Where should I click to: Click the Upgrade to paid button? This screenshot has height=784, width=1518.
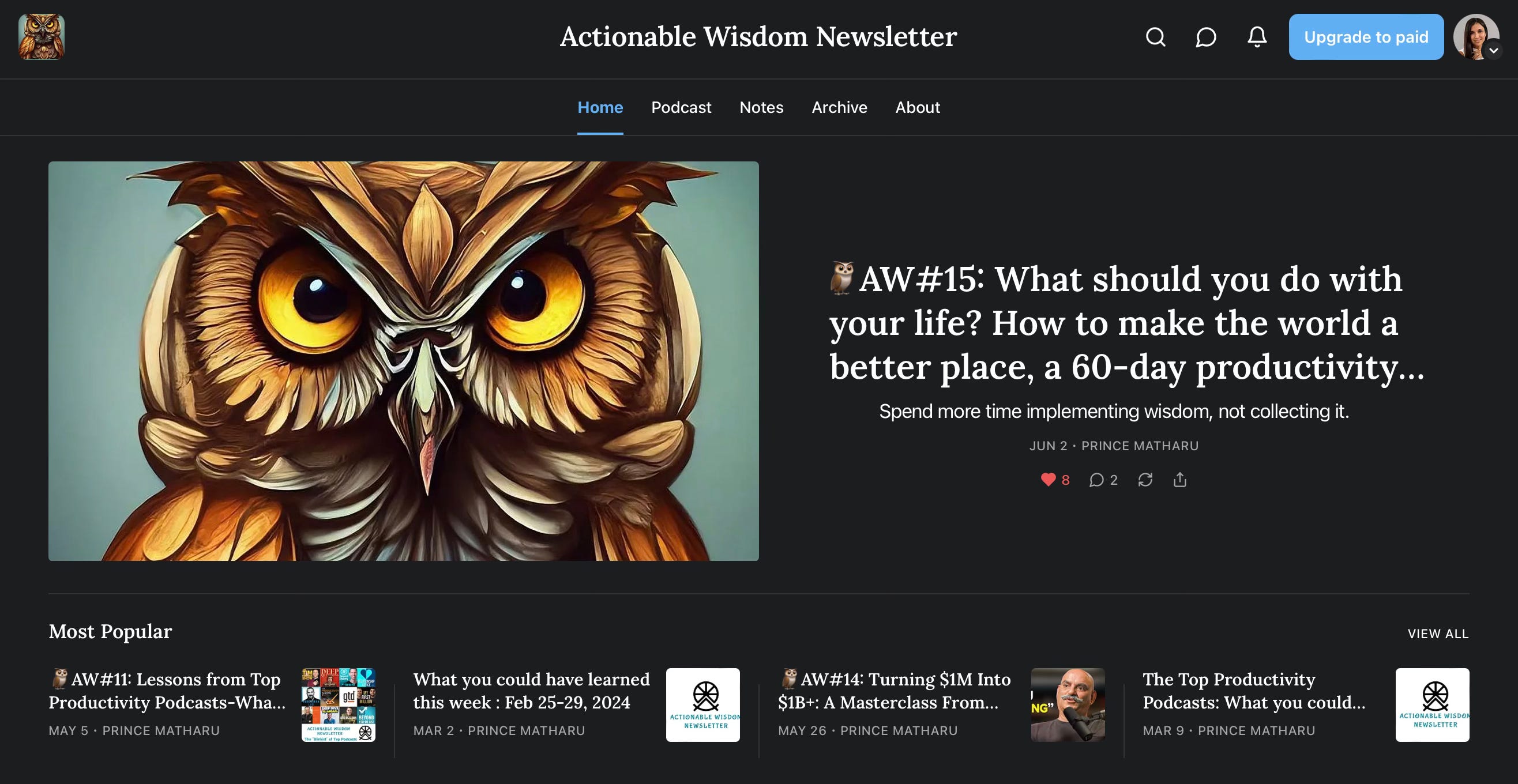[1365, 37]
